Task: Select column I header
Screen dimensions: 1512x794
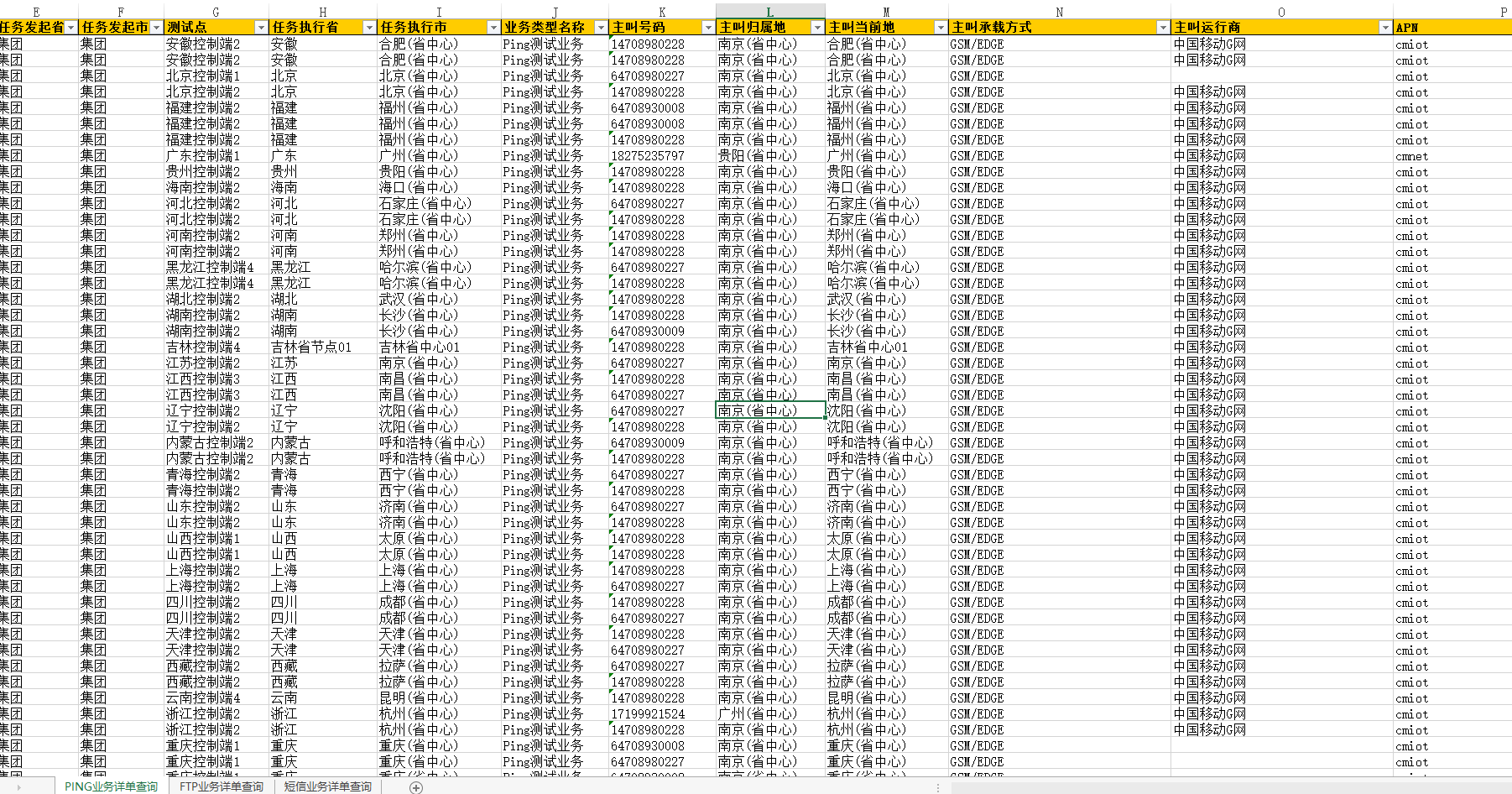Action: tap(439, 12)
